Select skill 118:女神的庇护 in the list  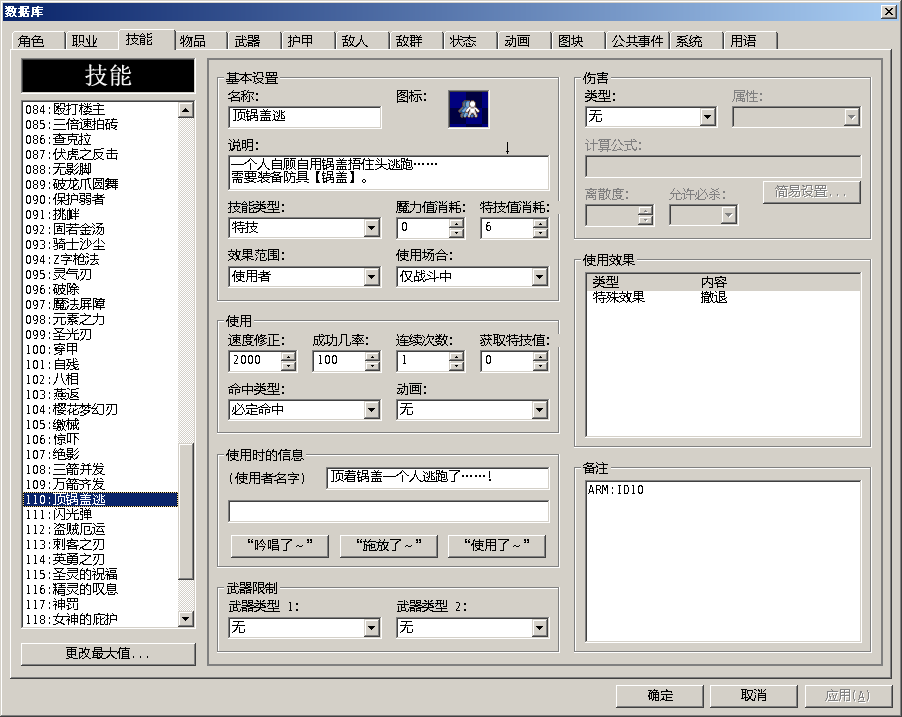pyautogui.click(x=101, y=619)
